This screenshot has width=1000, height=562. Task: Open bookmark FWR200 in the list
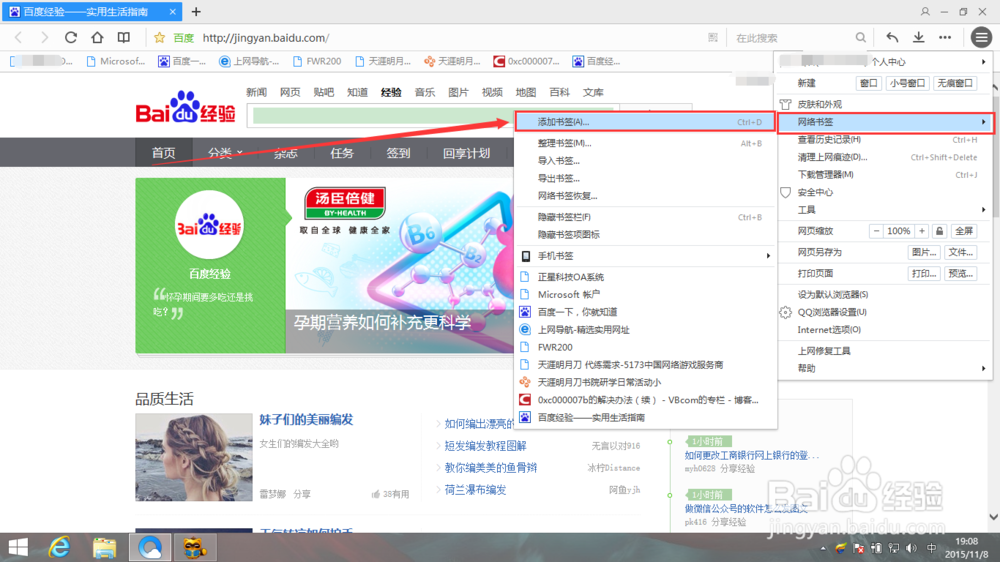(x=645, y=347)
